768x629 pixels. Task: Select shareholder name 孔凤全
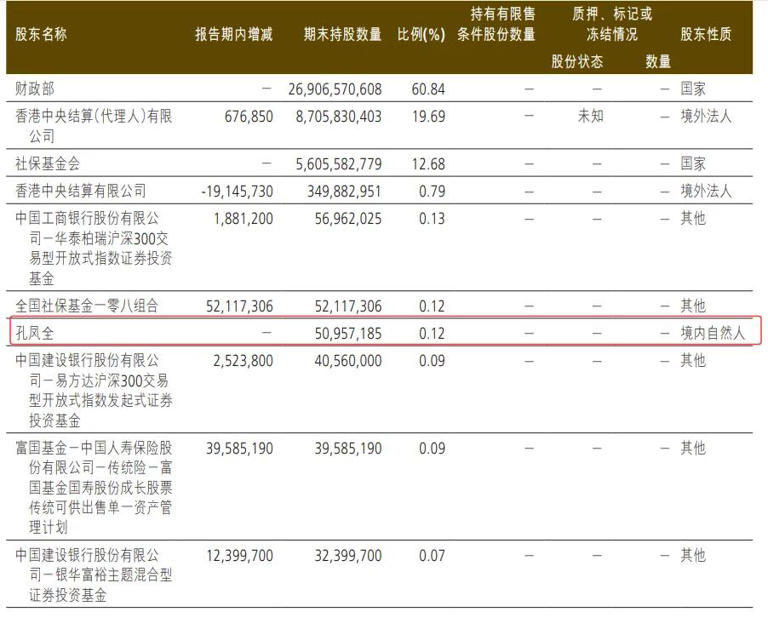(x=35, y=334)
